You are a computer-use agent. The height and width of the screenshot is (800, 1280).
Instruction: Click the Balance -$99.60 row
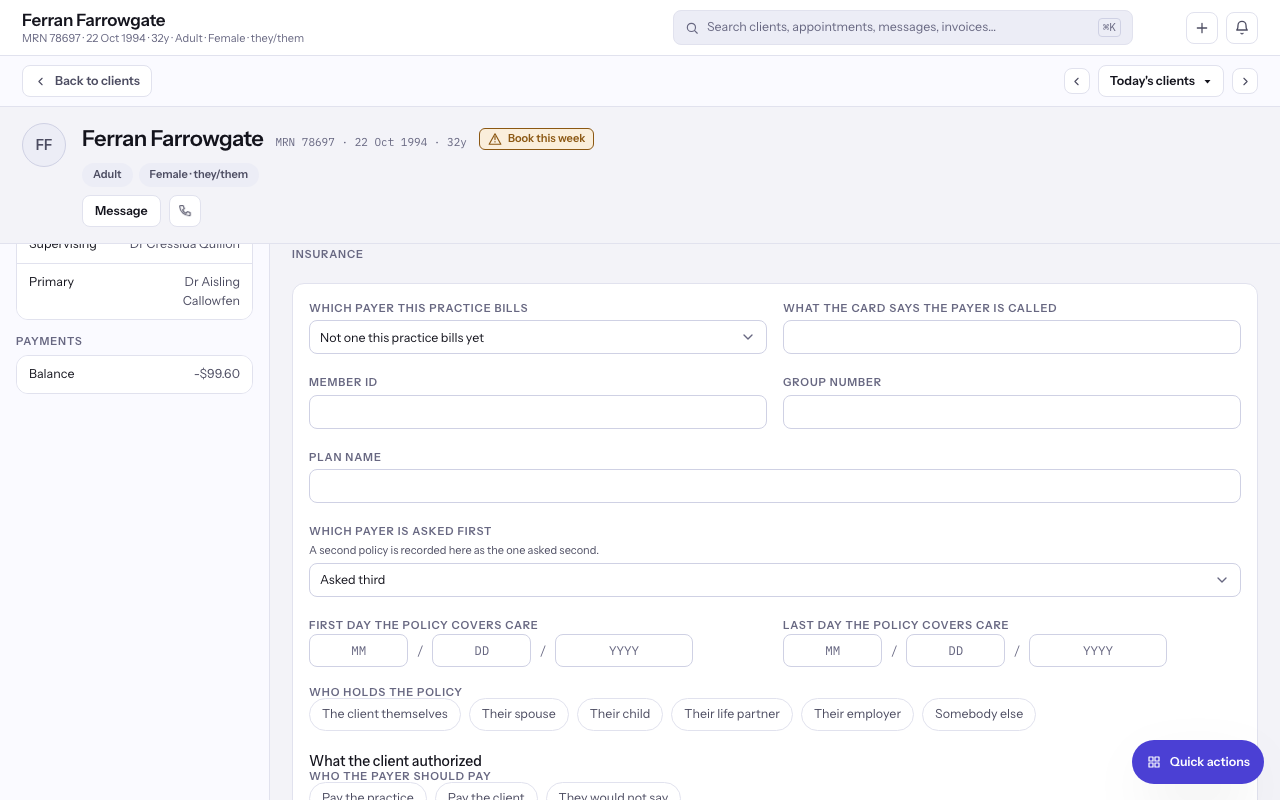134,374
